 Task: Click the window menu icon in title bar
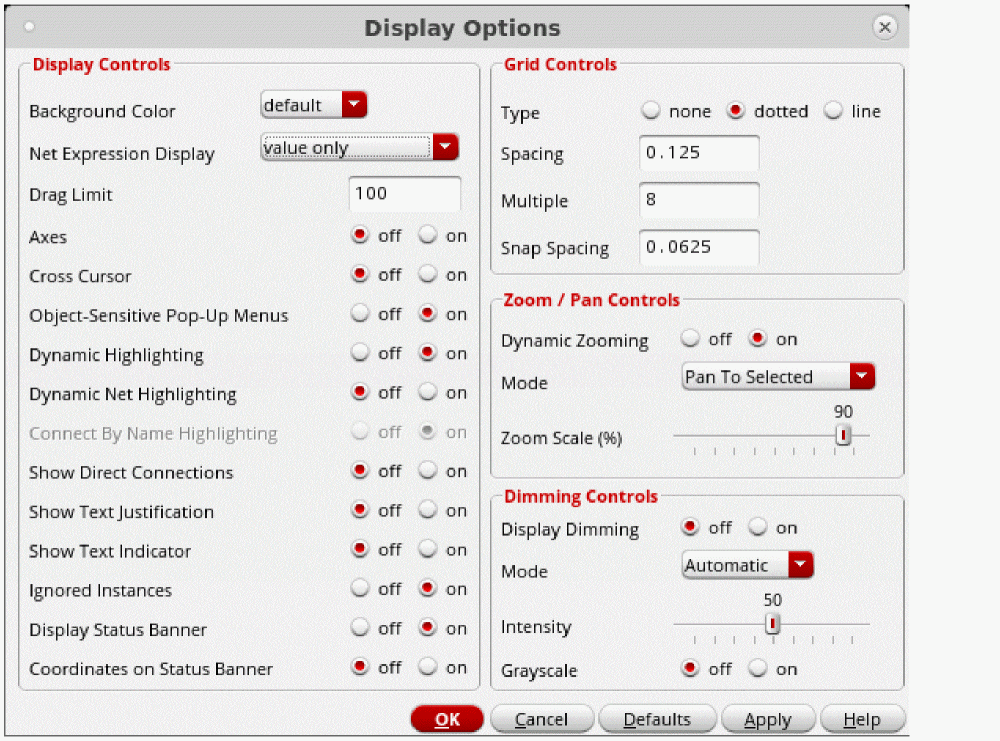point(29,27)
